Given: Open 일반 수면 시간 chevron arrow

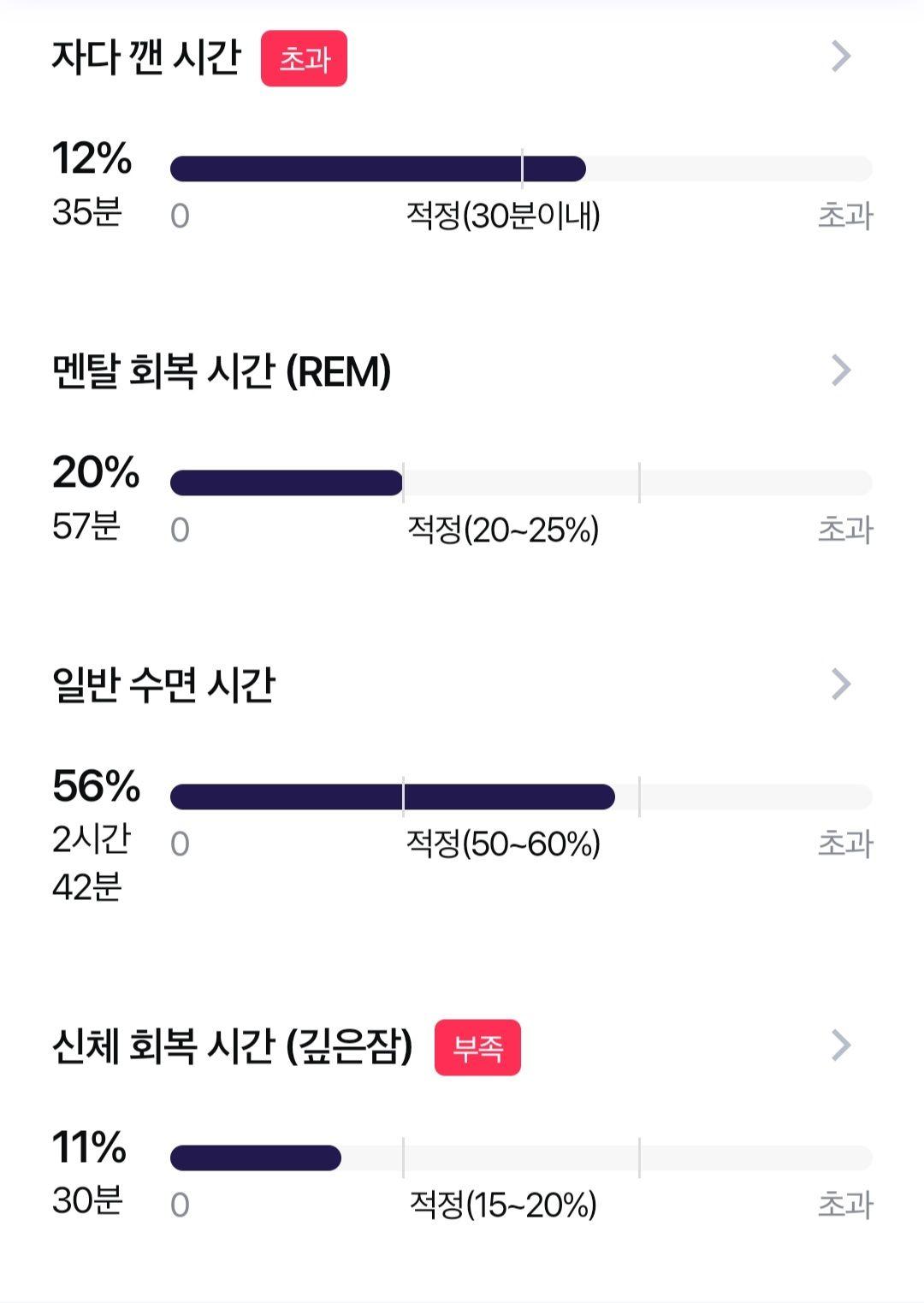Looking at the screenshot, I should (841, 684).
